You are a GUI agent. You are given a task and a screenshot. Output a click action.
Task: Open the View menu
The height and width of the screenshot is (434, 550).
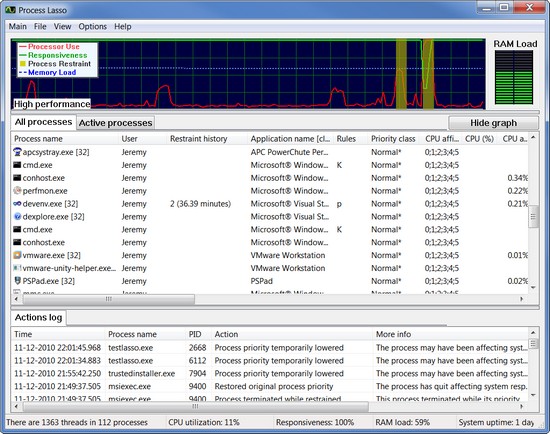point(62,27)
